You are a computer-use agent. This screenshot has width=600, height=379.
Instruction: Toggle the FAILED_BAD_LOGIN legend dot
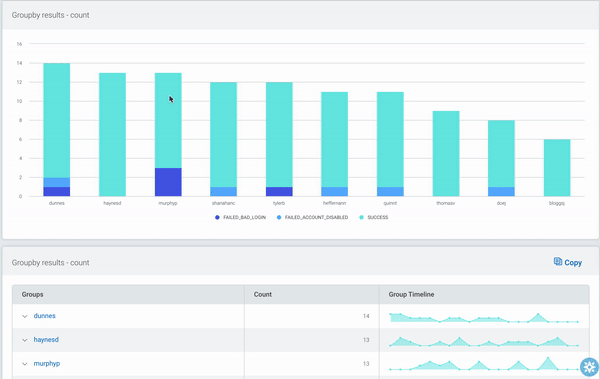[217, 217]
